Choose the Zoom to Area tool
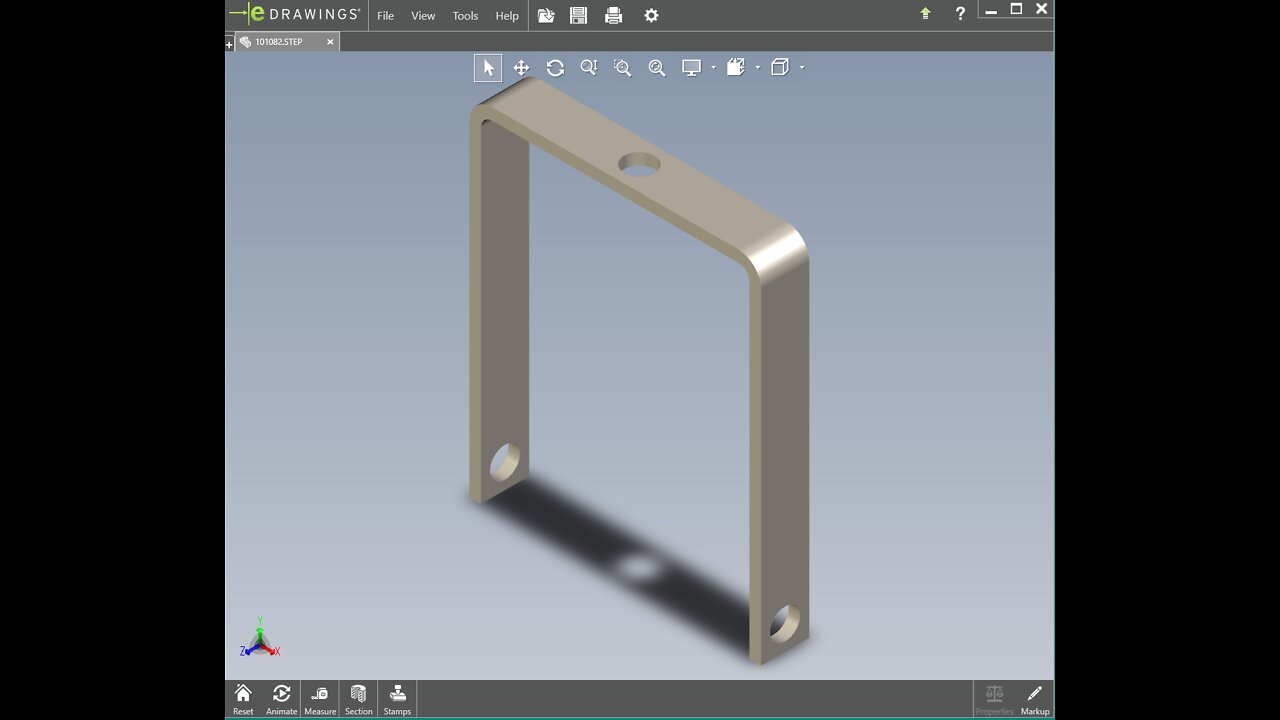 tap(622, 68)
